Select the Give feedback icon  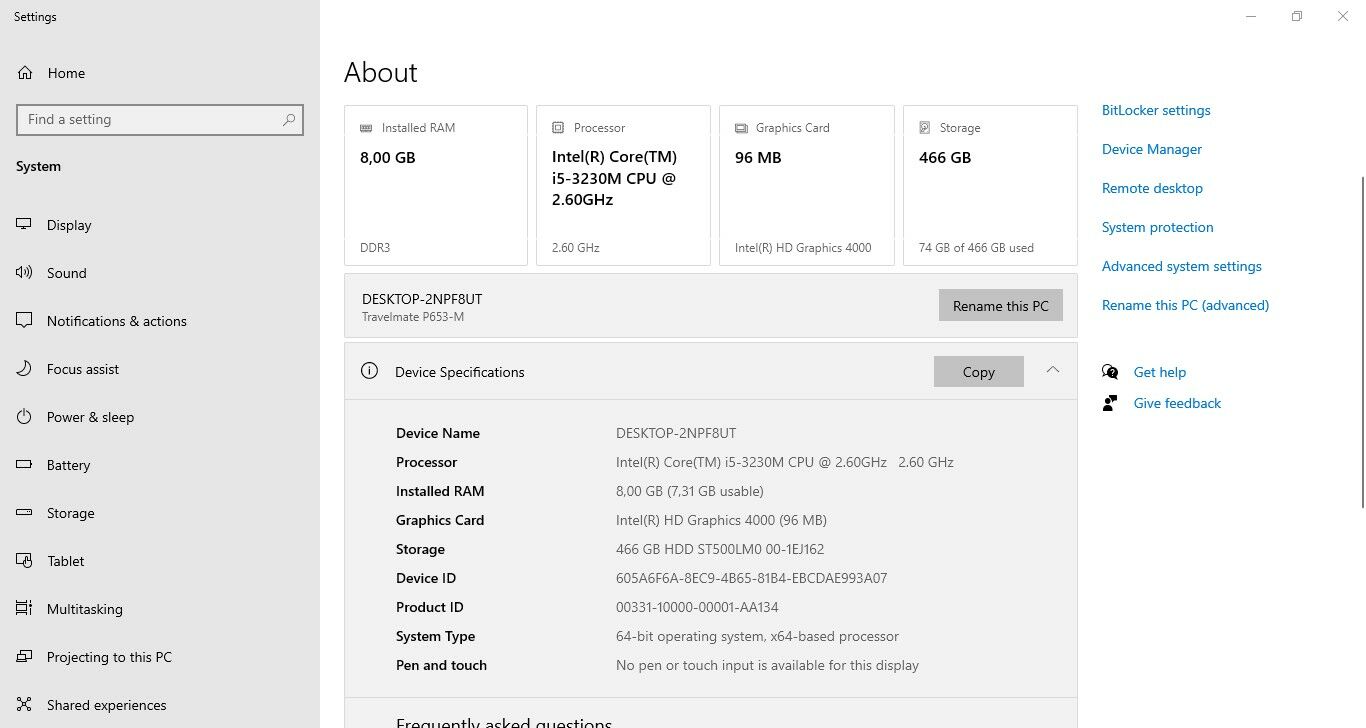1110,402
